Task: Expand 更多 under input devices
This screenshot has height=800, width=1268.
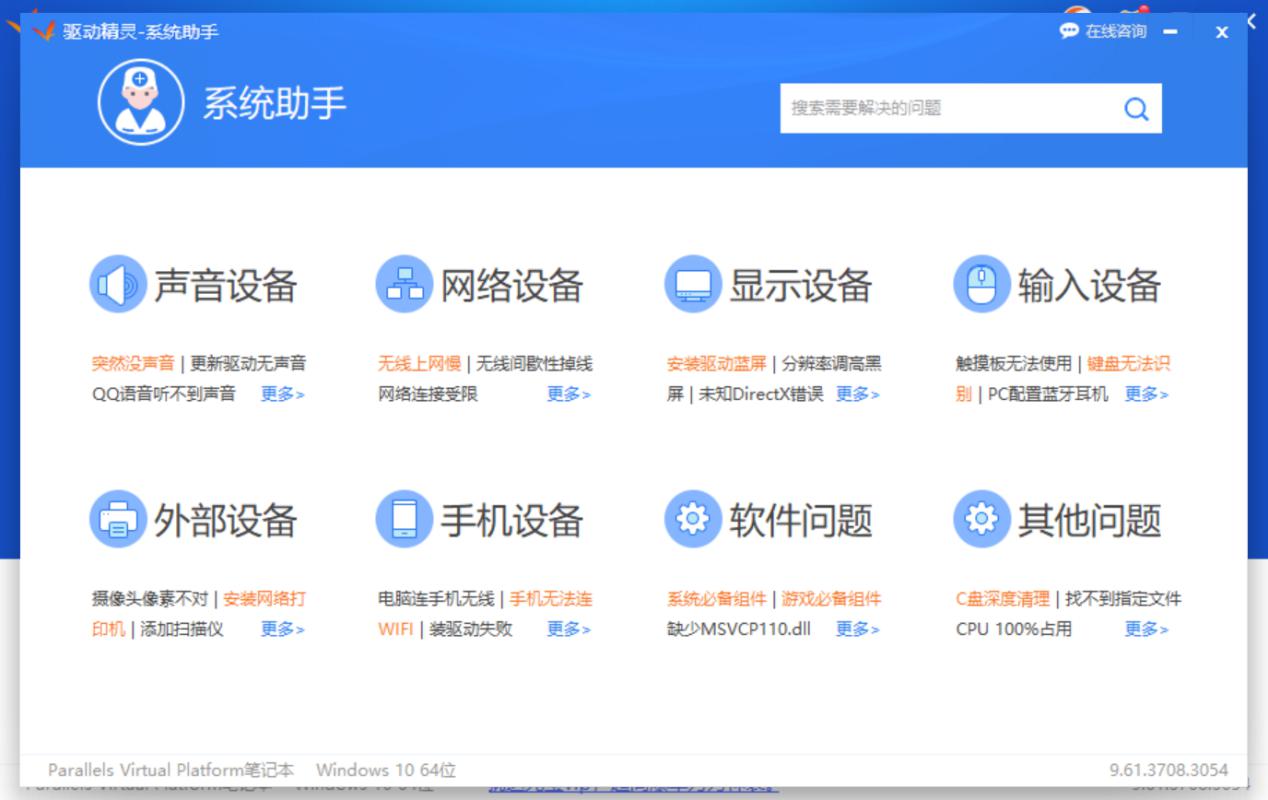Action: (1146, 394)
